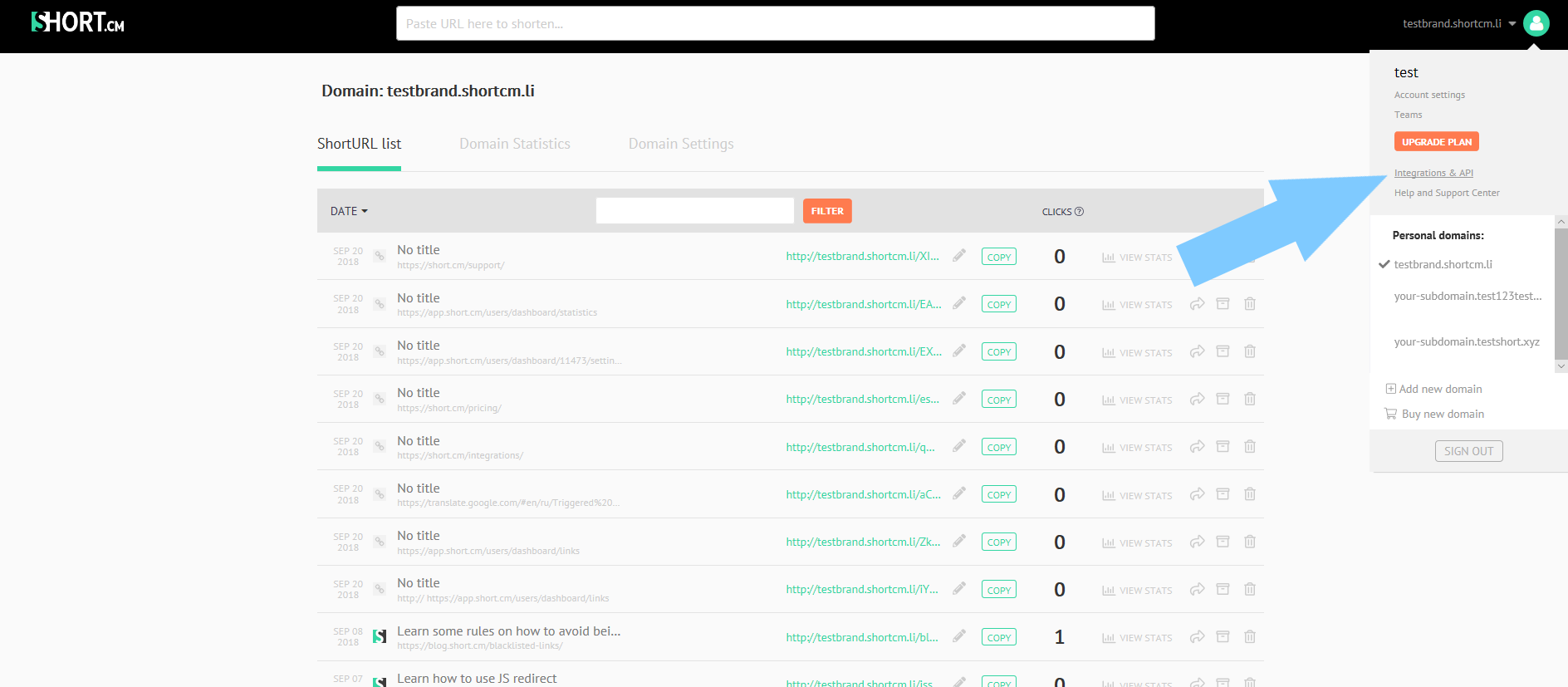Archive the dashboard/statistics short link
The width and height of the screenshot is (1568, 687).
(1223, 303)
